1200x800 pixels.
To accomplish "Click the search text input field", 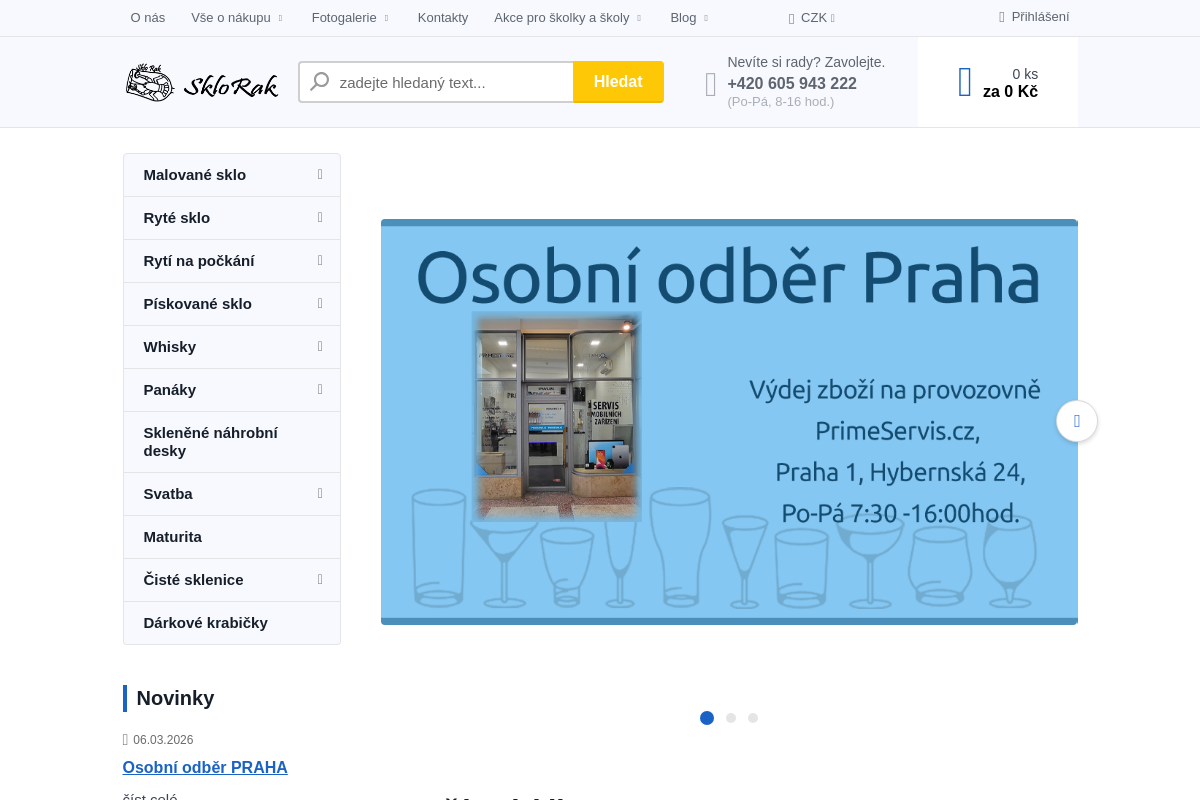I will click(x=436, y=82).
